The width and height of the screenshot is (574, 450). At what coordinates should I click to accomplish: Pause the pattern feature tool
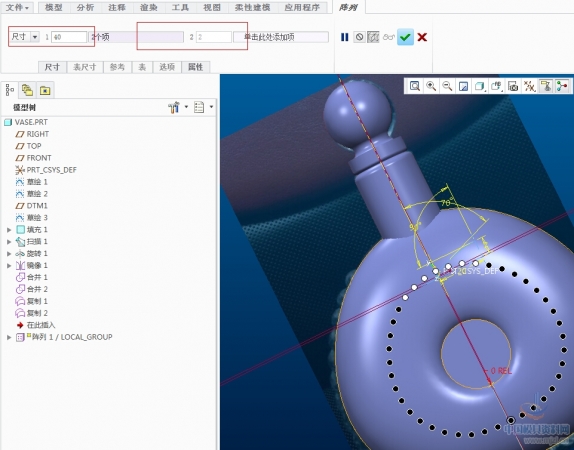point(344,37)
